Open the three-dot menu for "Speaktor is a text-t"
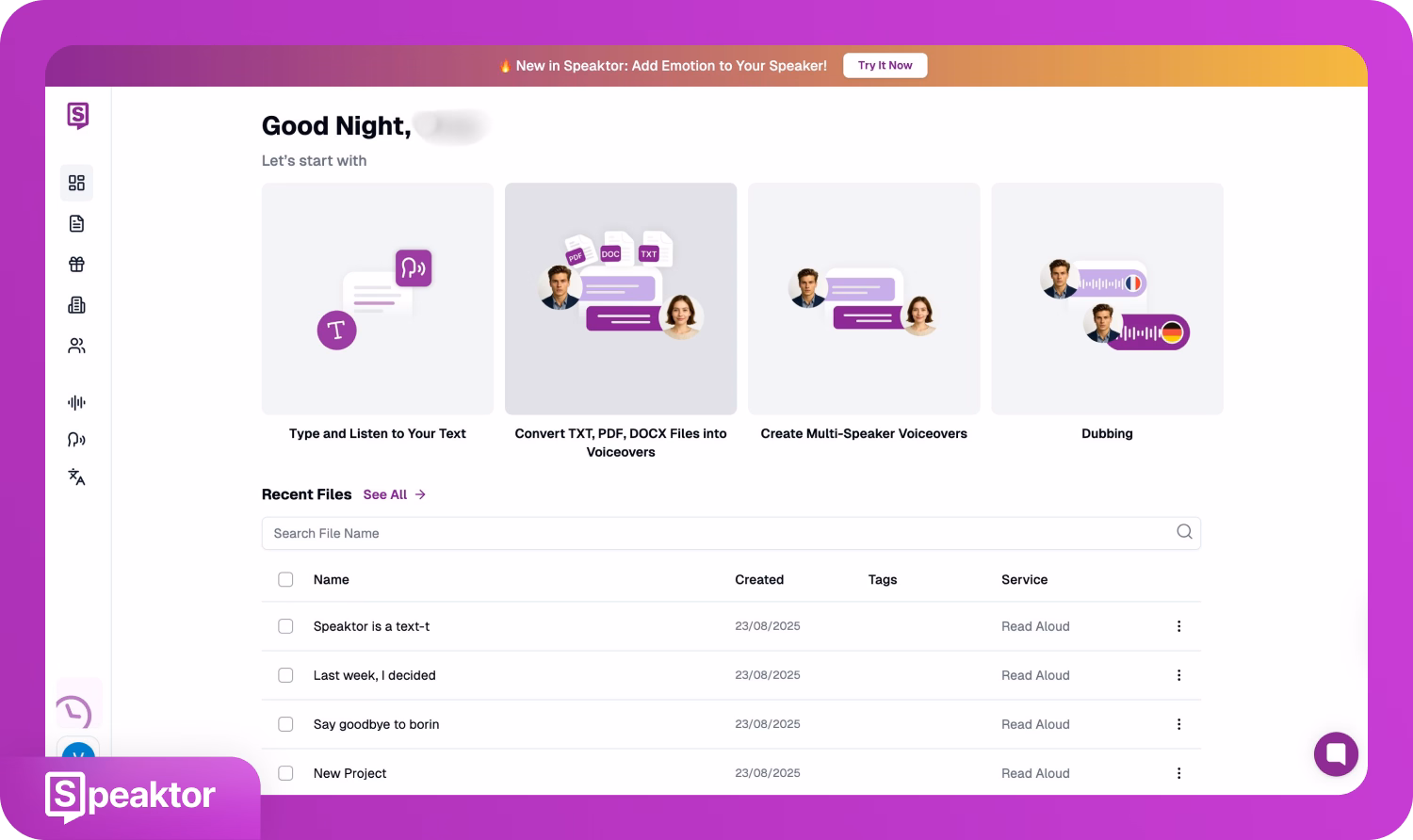 pos(1178,626)
